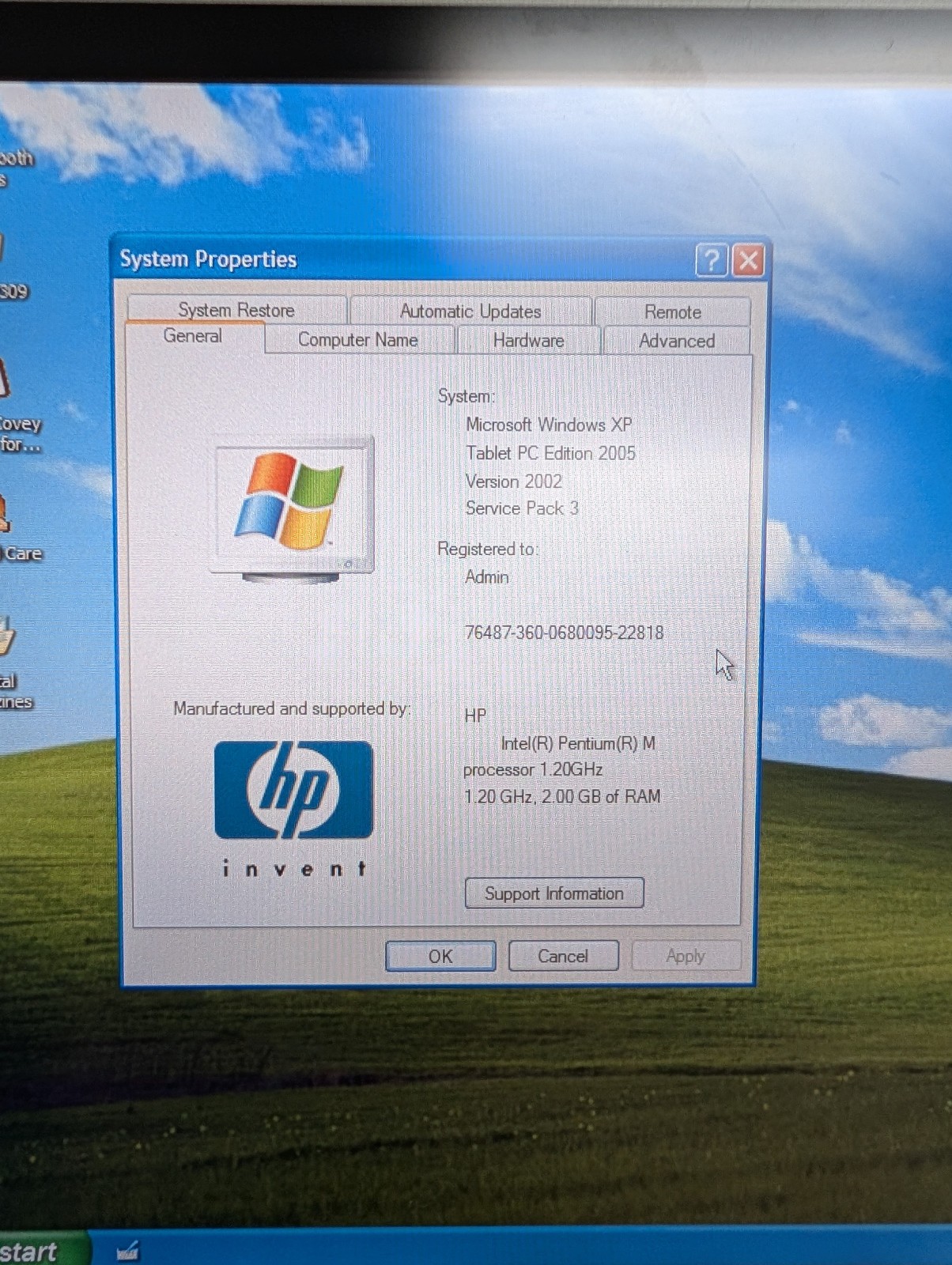Click the System Properties title bar text
952x1265 pixels.
click(x=208, y=259)
